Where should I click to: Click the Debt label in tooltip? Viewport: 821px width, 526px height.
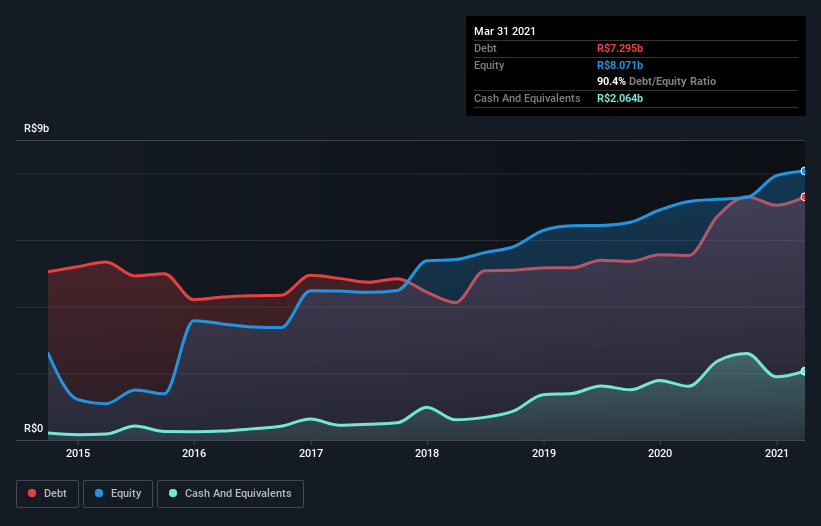coord(485,48)
